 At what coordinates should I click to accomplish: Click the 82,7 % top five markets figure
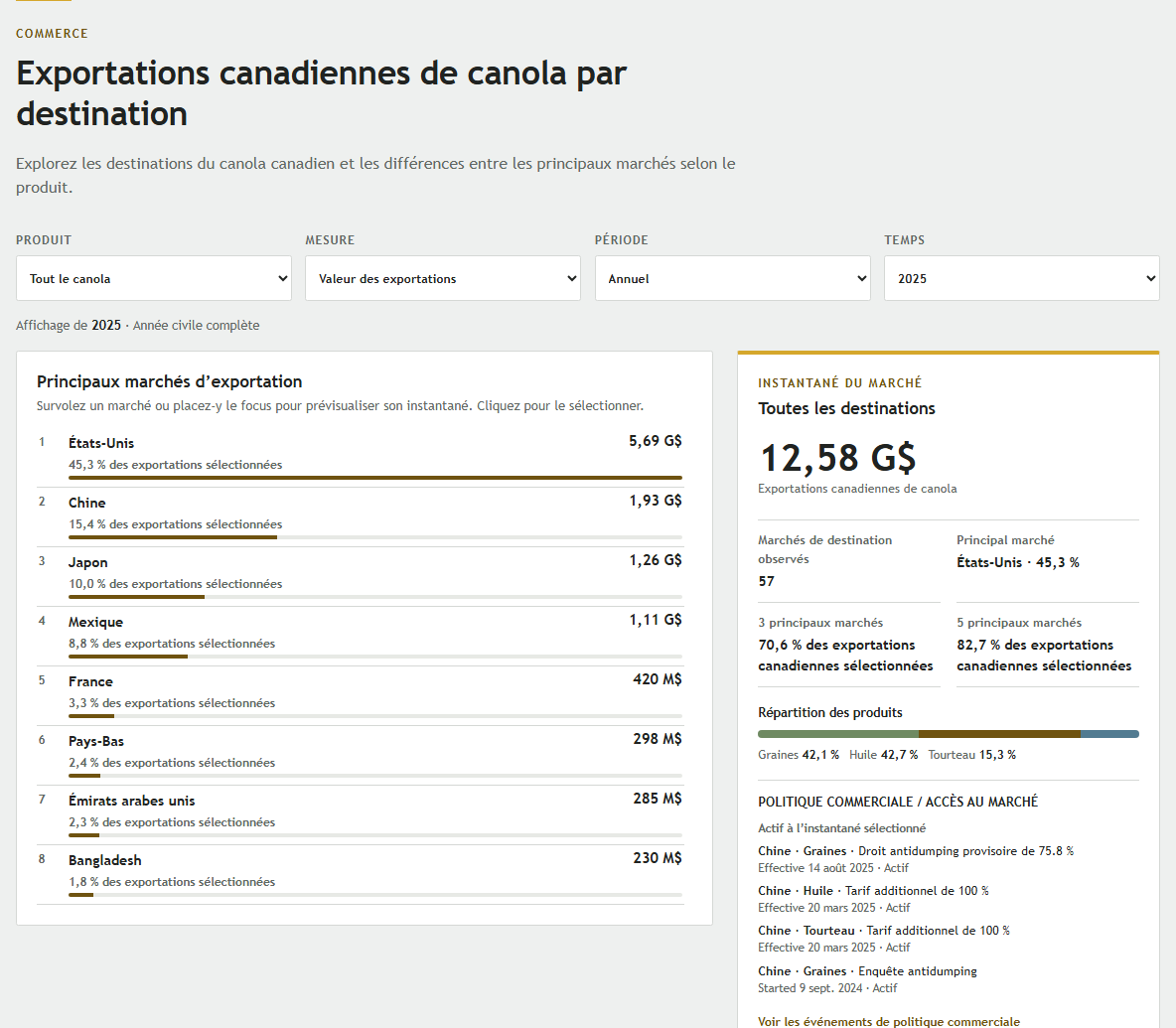point(1044,656)
